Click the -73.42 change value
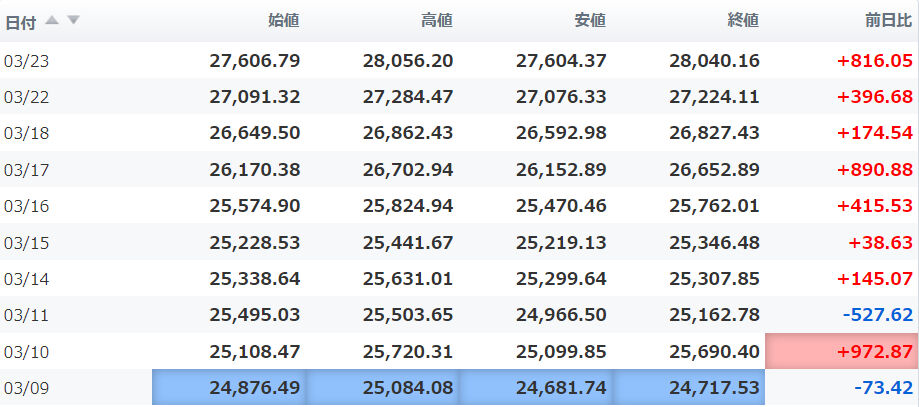 click(x=883, y=388)
